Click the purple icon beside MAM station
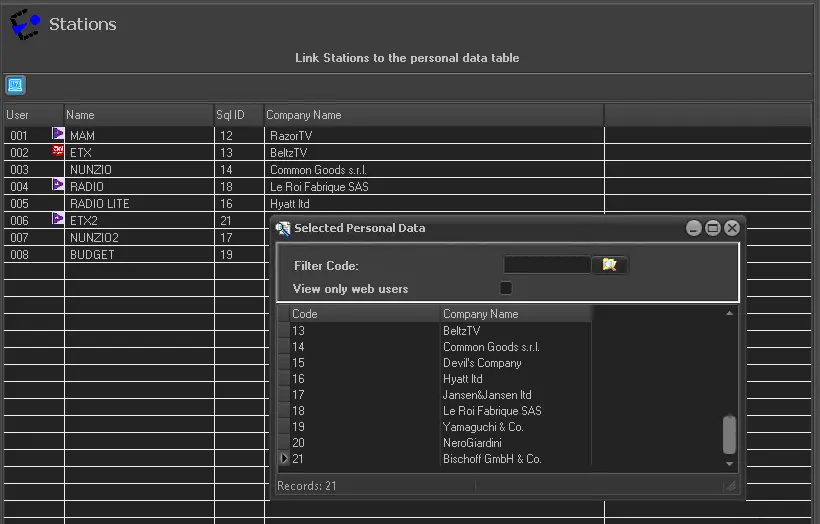The image size is (820, 524). tap(58, 133)
